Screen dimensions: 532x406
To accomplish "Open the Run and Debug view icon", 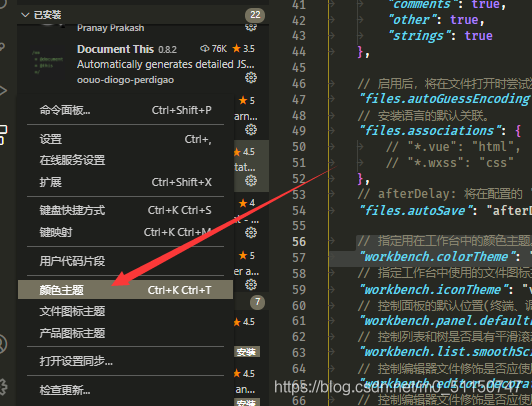I will (x=3, y=90).
